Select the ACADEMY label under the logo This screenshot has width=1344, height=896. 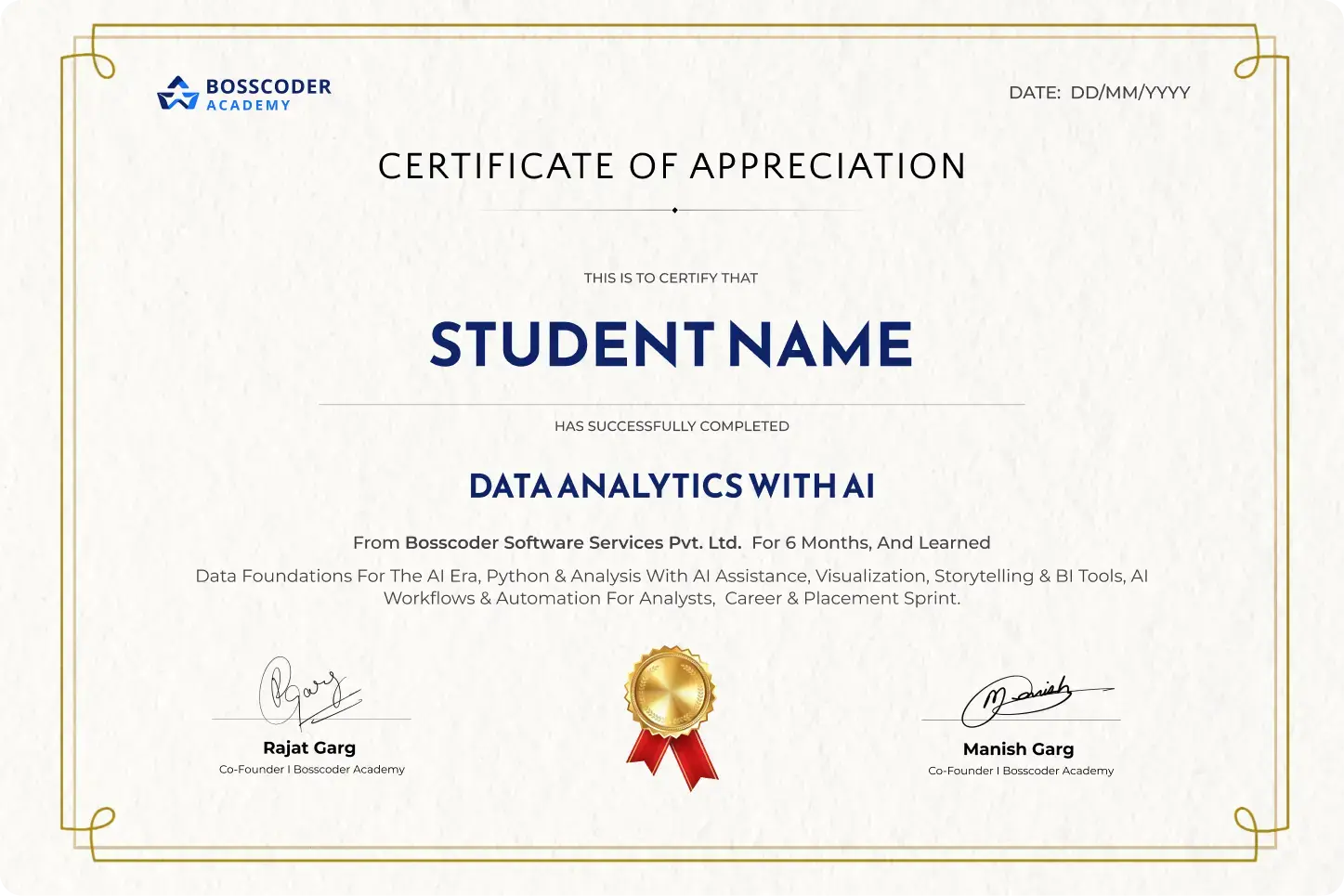(248, 105)
